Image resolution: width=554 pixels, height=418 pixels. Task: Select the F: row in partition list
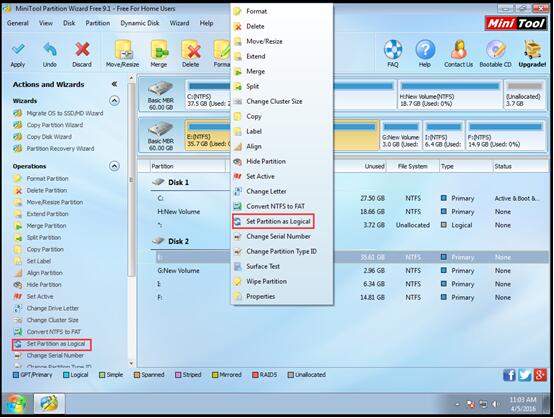pyautogui.click(x=352, y=298)
